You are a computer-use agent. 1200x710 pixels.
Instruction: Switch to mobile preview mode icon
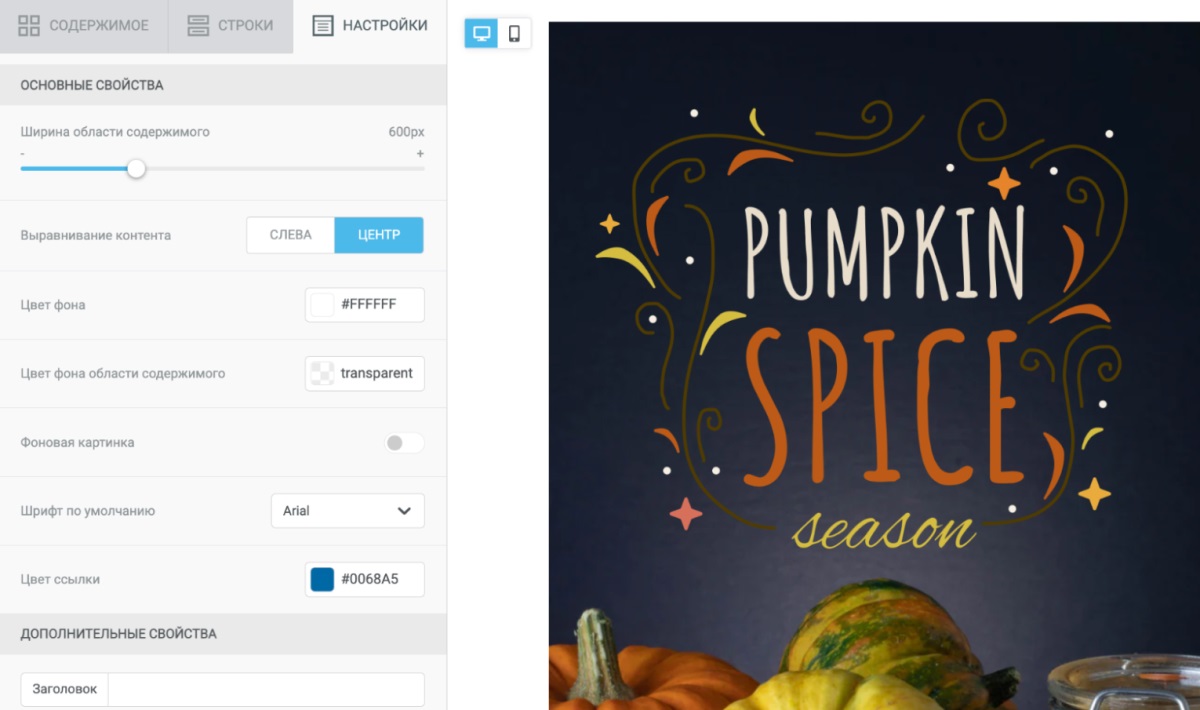(x=514, y=33)
